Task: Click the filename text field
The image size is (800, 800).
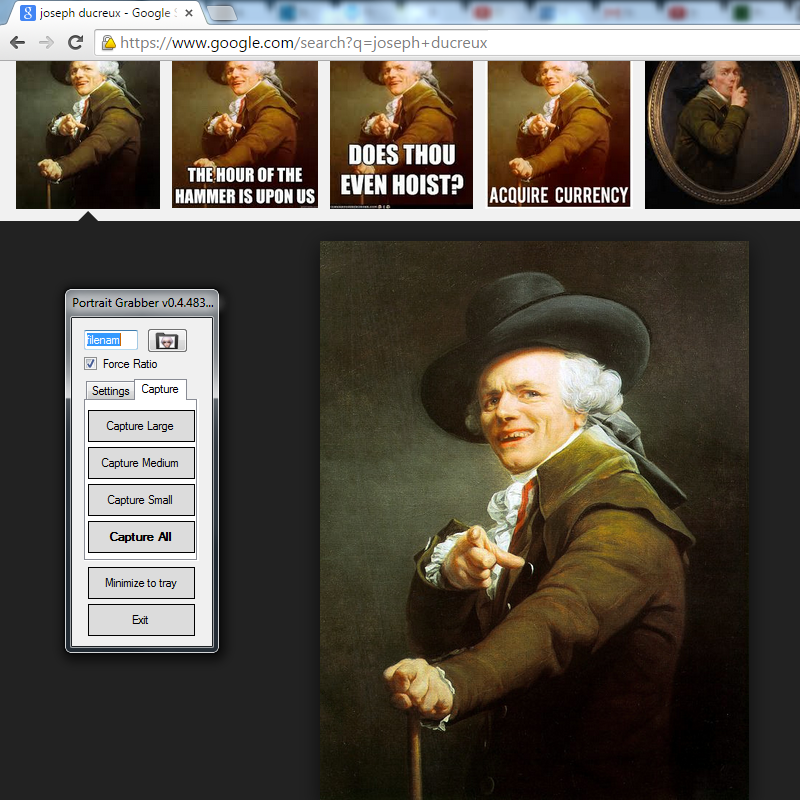Action: pyautogui.click(x=111, y=340)
